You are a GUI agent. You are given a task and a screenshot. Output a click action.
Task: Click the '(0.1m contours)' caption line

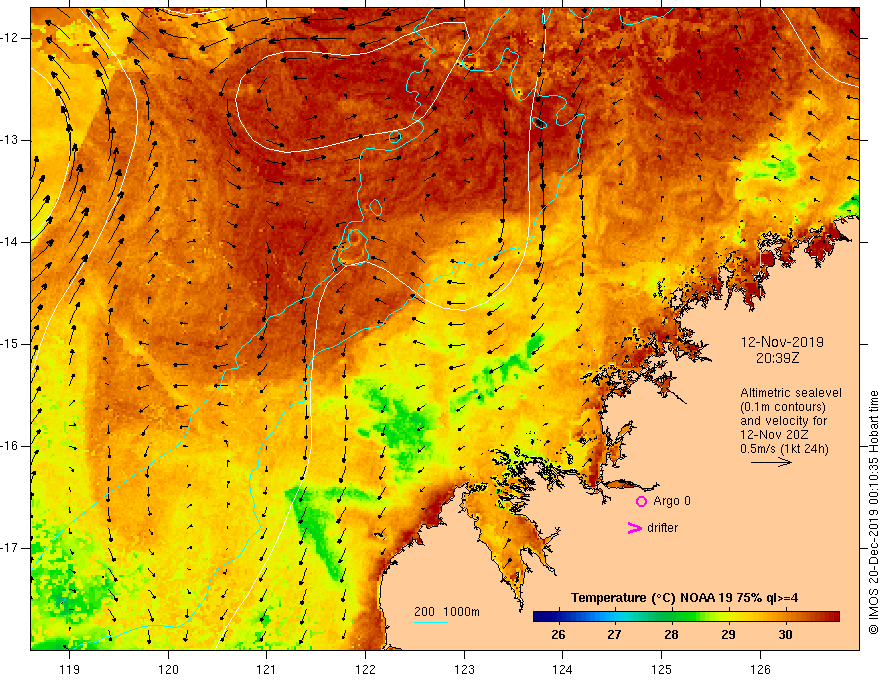point(783,407)
